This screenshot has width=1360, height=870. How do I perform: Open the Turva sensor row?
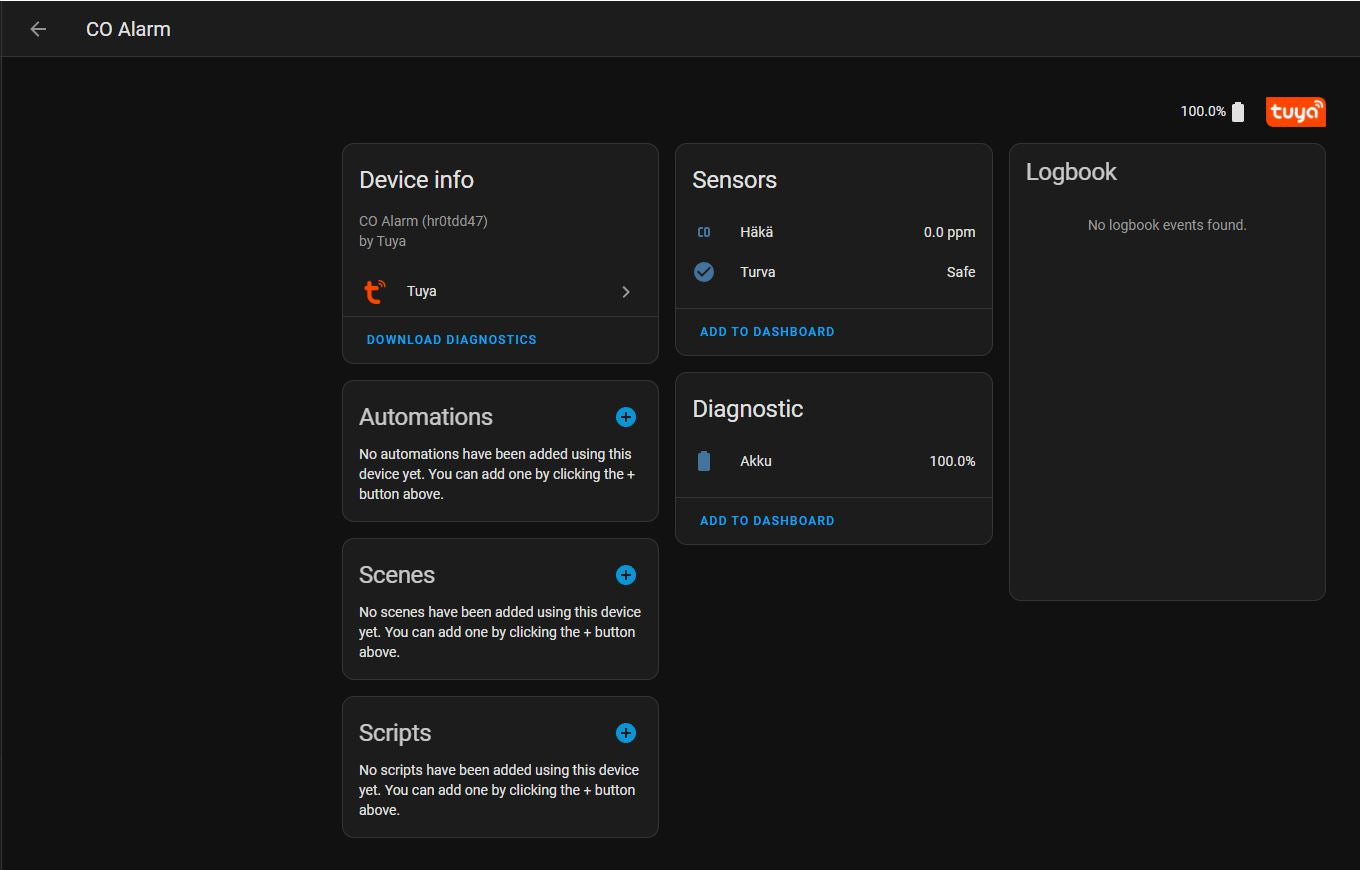834,272
